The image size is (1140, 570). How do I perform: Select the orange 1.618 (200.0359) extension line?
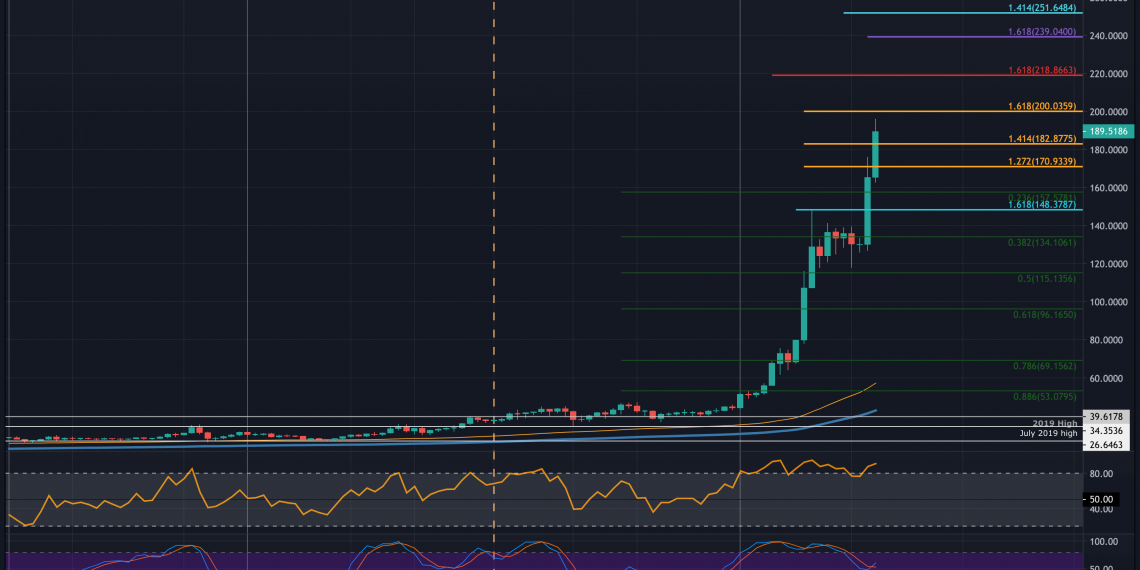900,111
